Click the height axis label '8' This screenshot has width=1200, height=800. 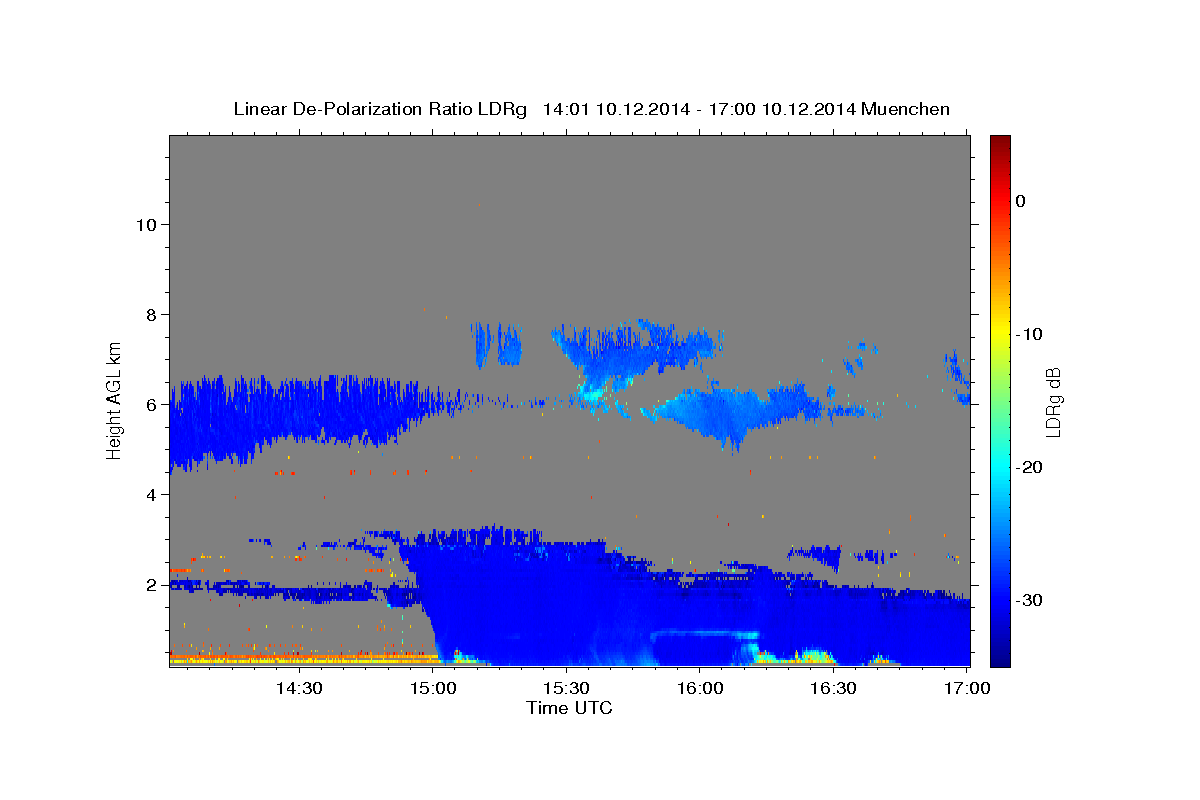[152, 314]
